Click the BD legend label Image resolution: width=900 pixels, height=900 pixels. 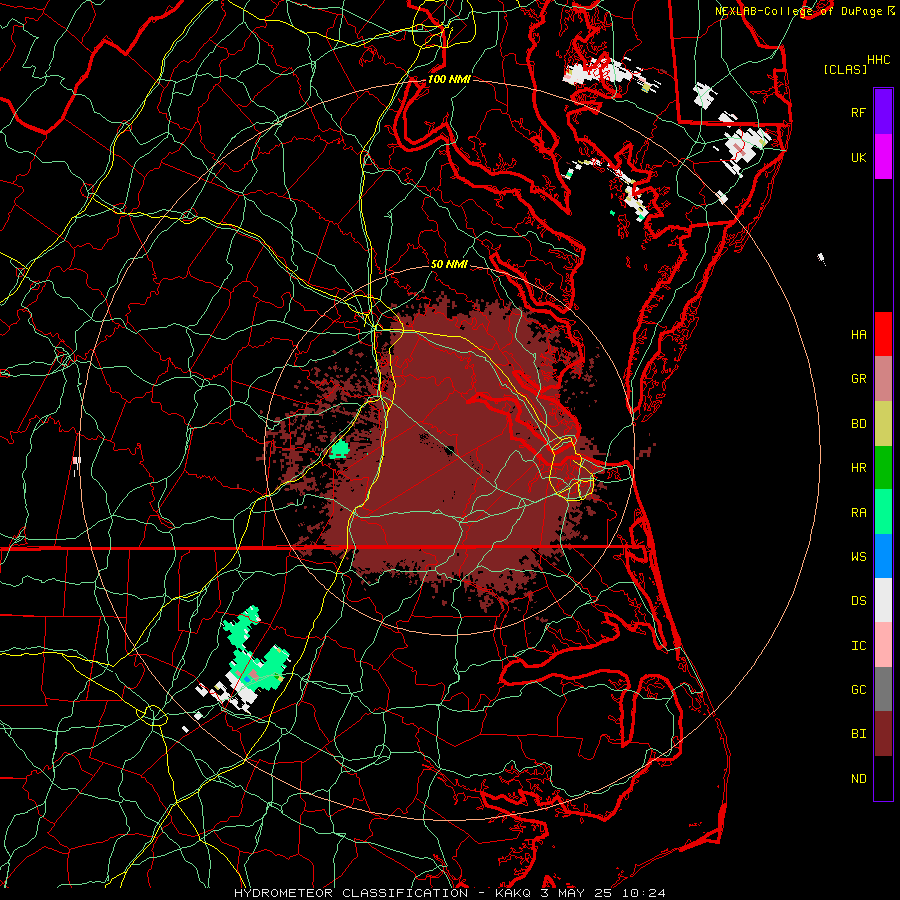coord(858,424)
